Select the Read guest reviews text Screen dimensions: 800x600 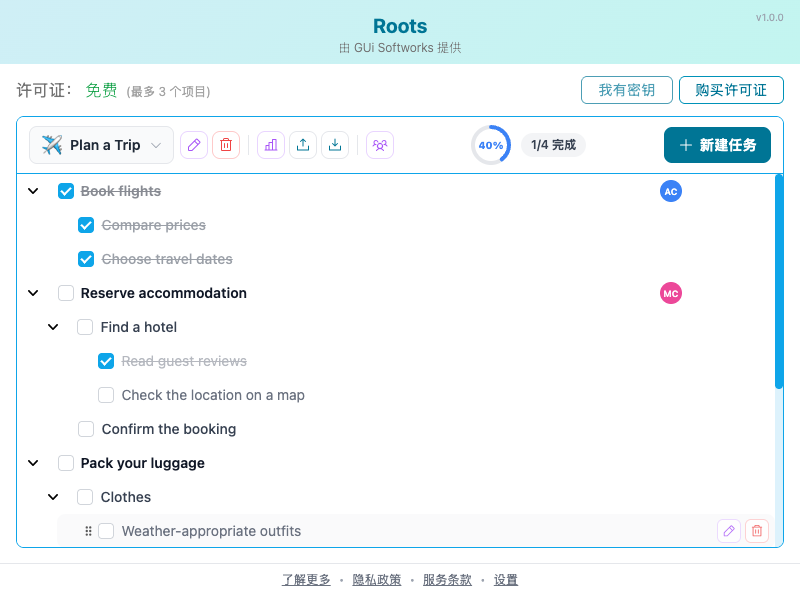click(x=184, y=361)
